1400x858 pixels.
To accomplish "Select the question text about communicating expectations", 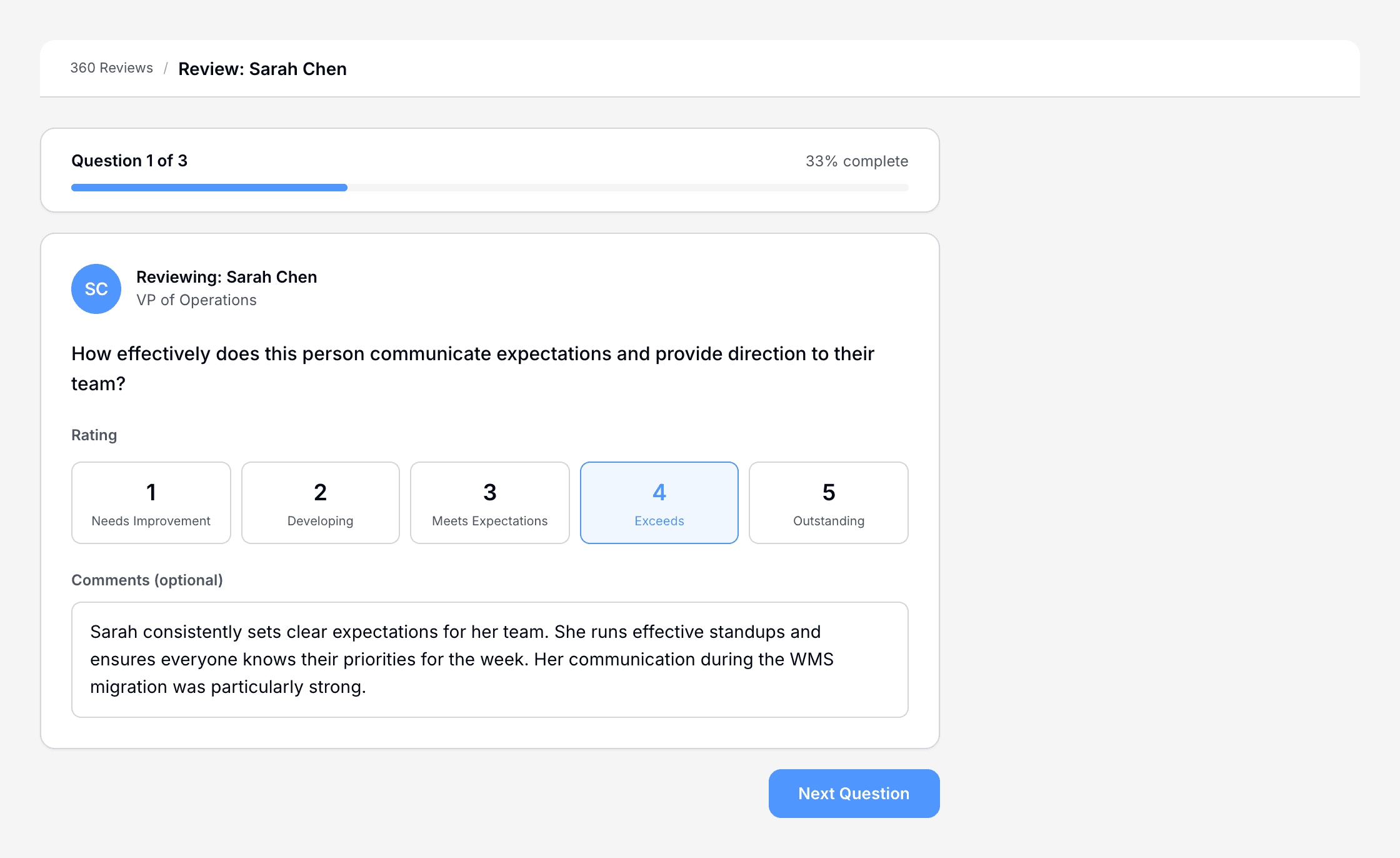I will pos(472,368).
